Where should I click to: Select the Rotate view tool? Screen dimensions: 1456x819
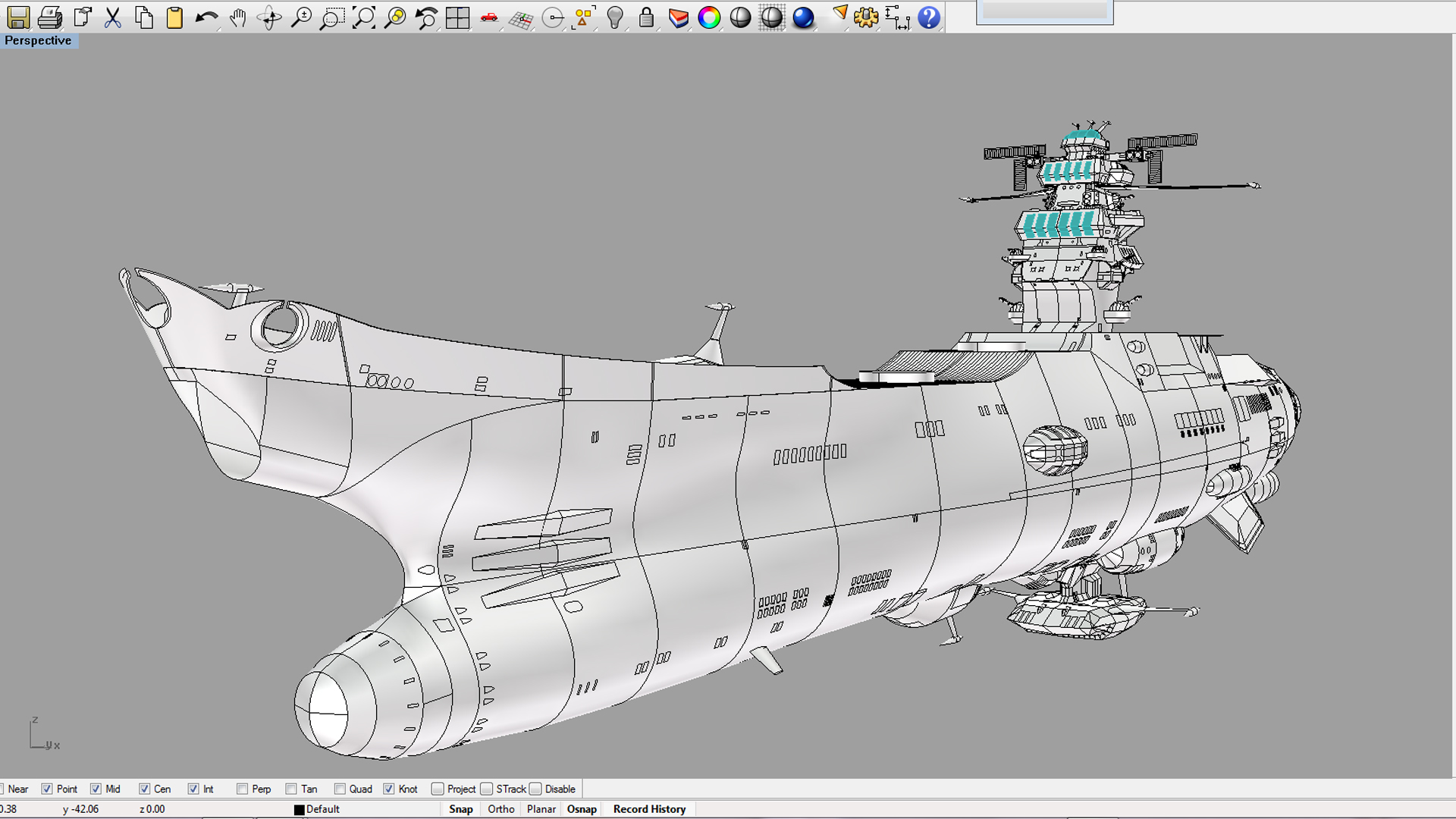coord(269,17)
